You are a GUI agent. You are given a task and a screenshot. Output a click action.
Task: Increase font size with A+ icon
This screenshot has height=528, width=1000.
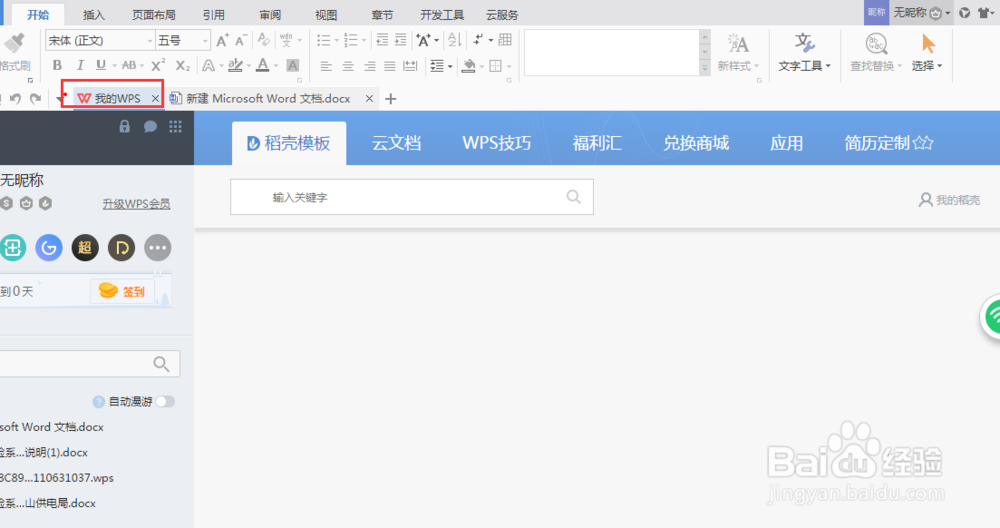click(223, 41)
